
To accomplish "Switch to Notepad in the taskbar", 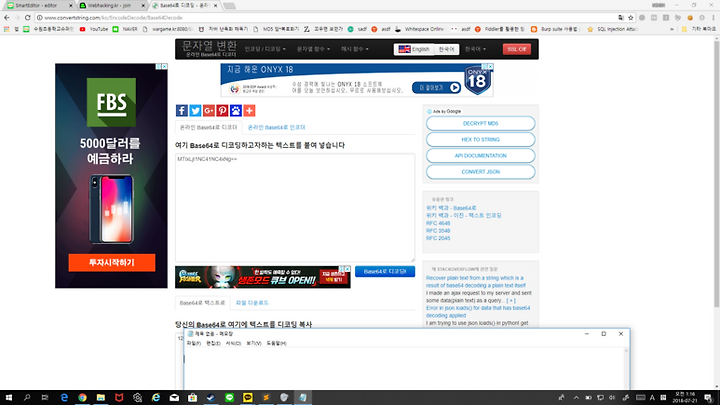I will tap(303, 398).
